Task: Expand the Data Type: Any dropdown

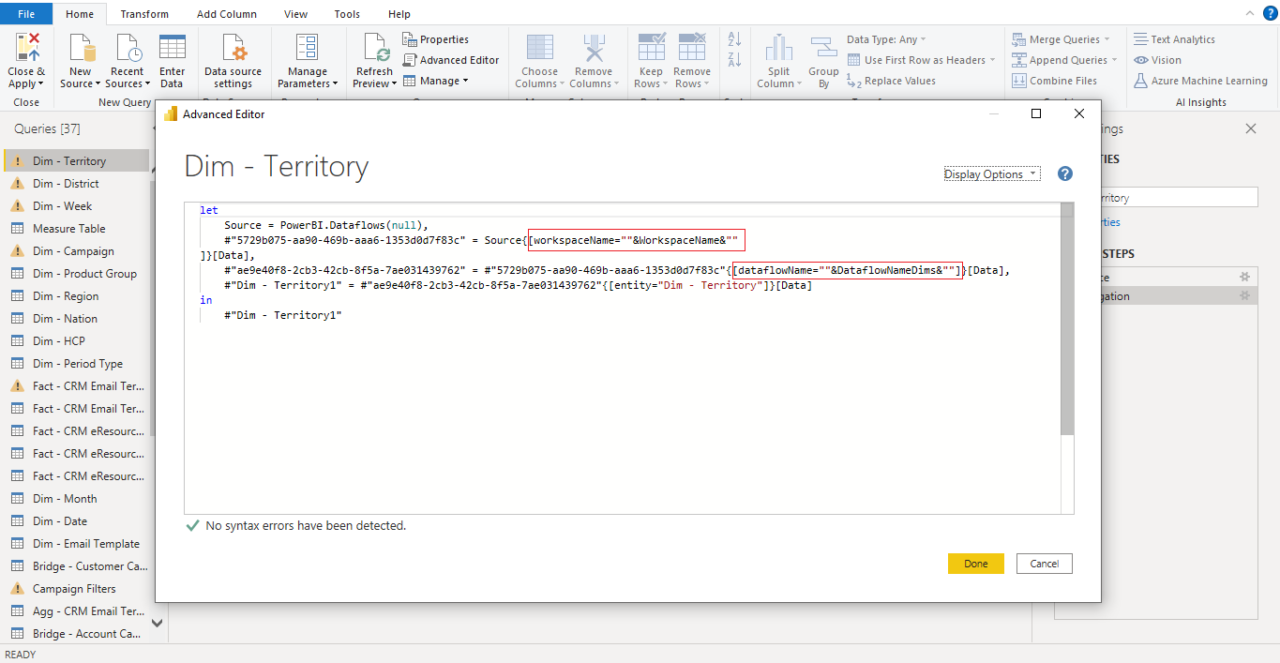Action: [x=887, y=39]
